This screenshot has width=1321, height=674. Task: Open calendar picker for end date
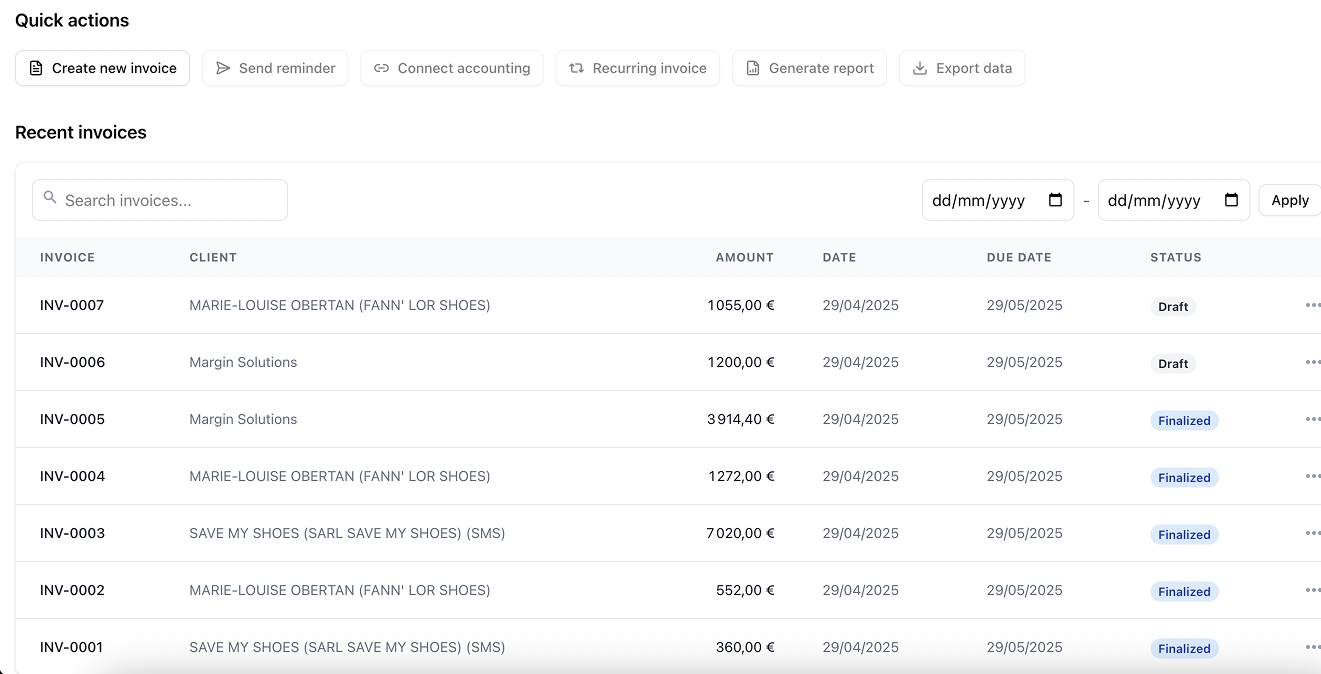1231,200
